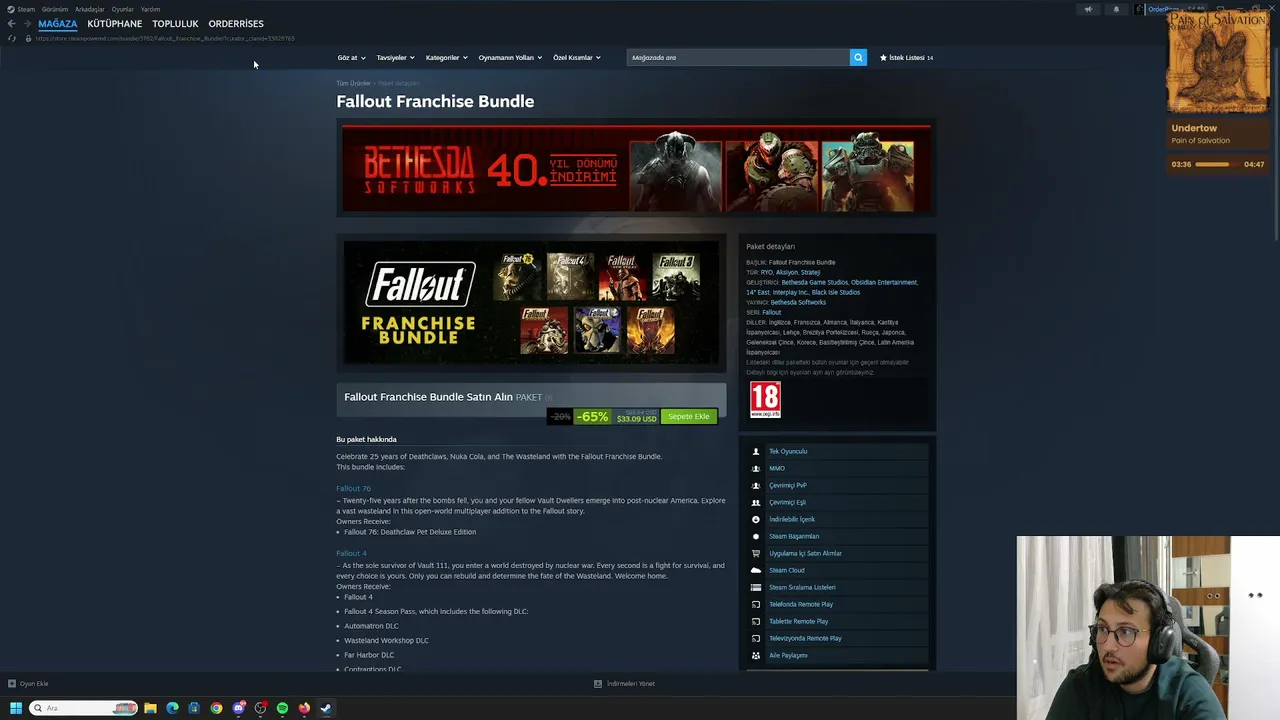Open the Steam announcements megaphone
The height and width of the screenshot is (720, 1280).
click(x=1088, y=9)
